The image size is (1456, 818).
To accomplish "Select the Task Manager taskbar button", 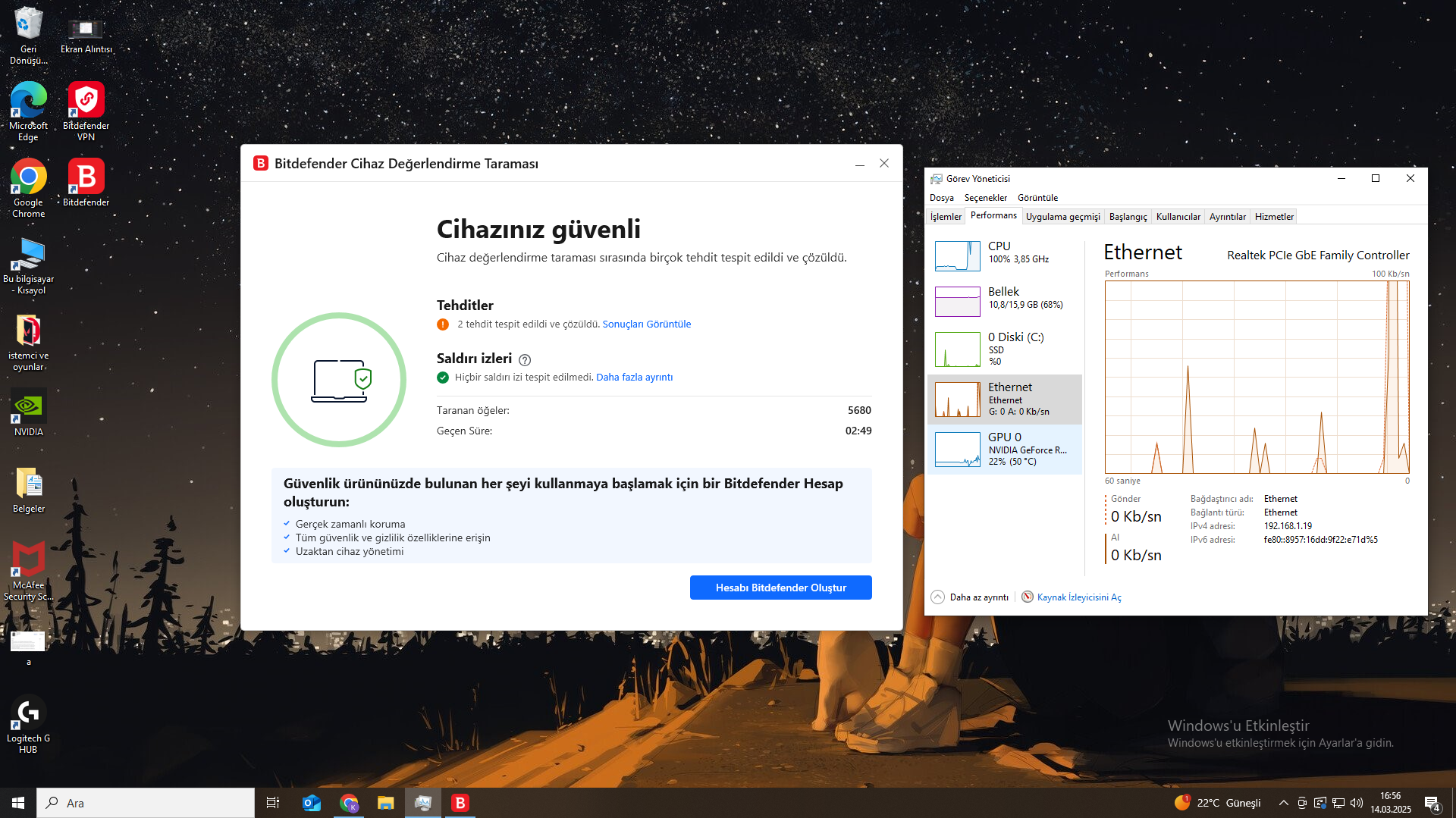I will pos(423,803).
